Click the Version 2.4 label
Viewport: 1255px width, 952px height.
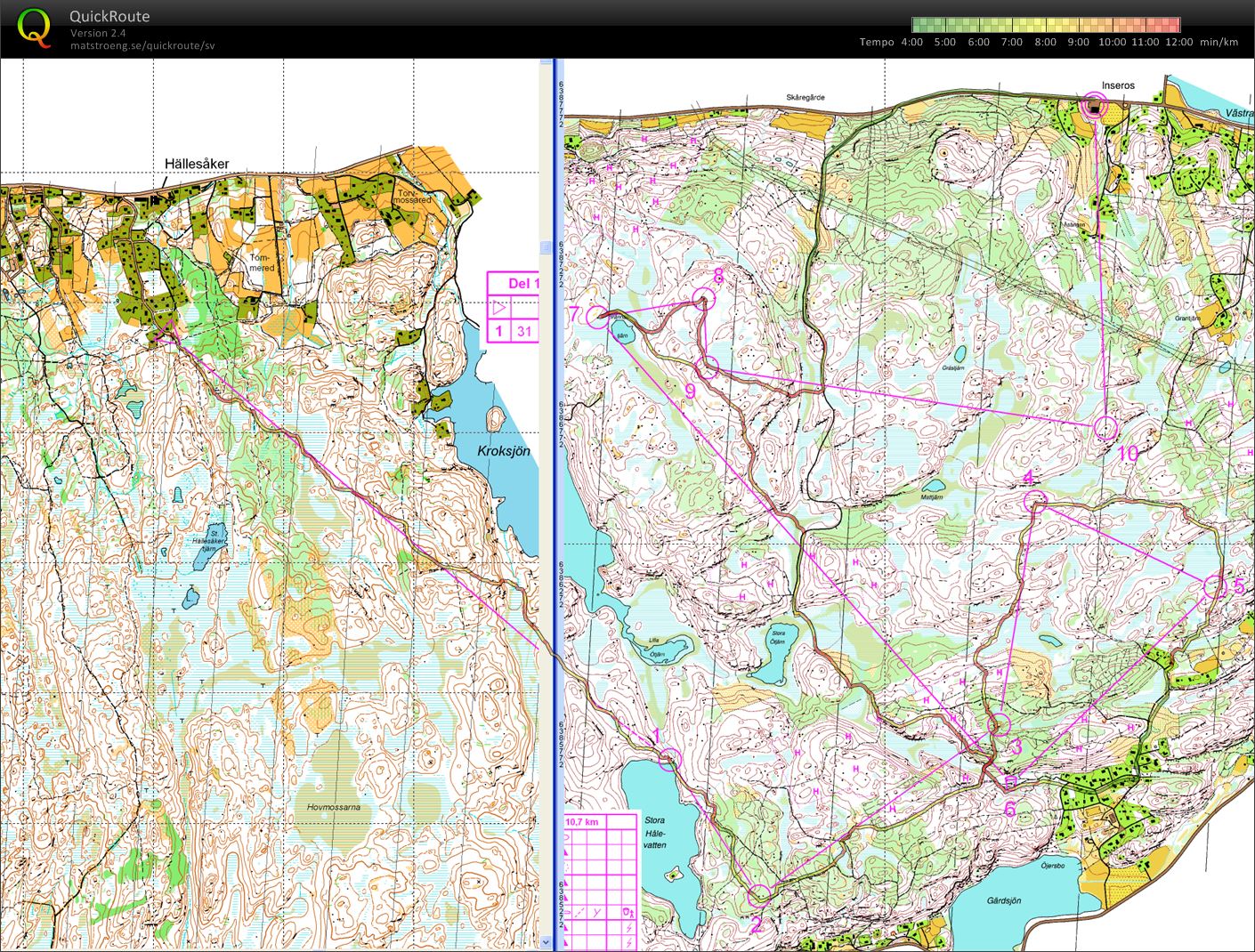click(x=98, y=33)
